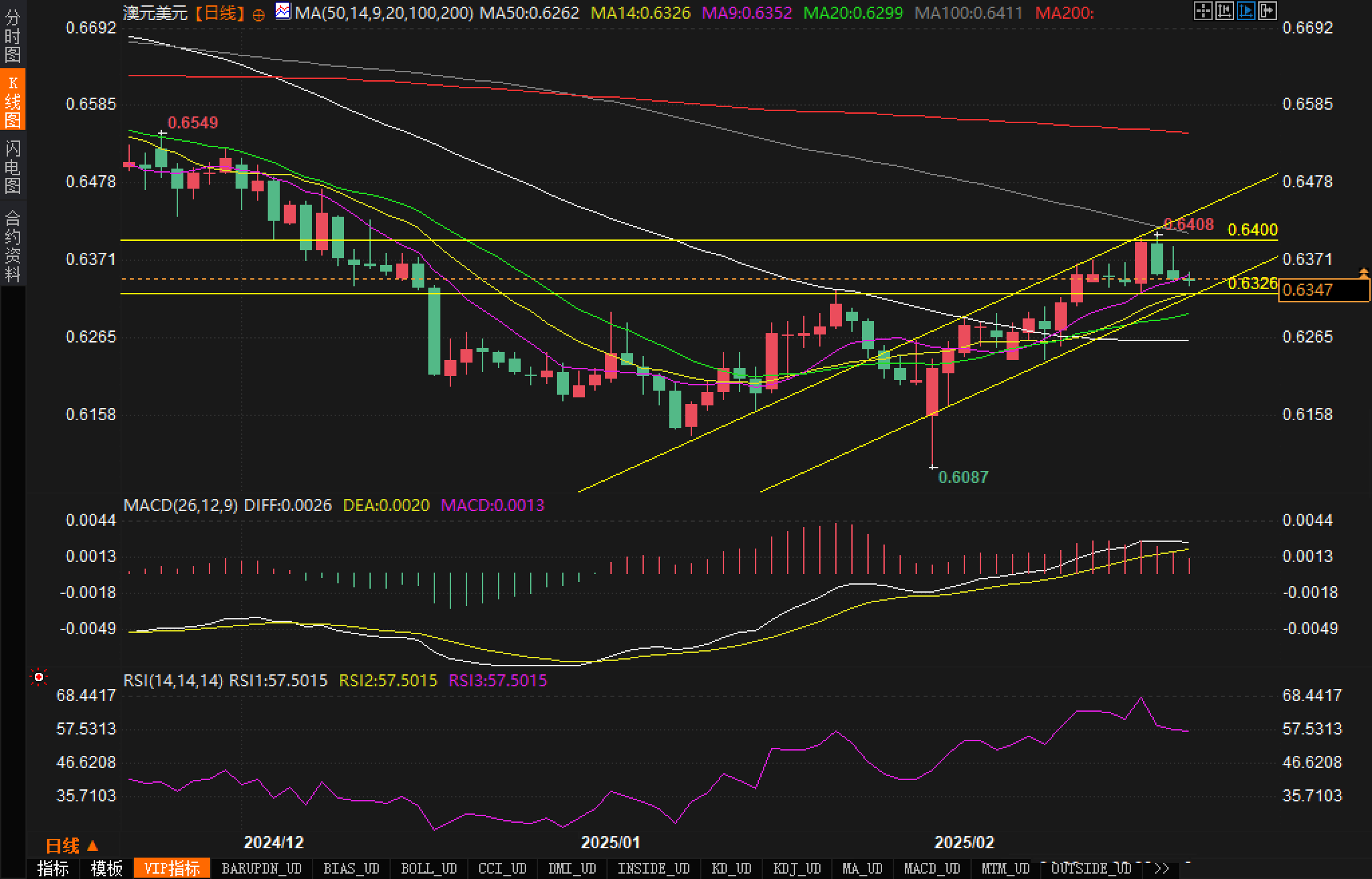
Task: Click the MA100:0.6411 legend value
Action: 968,13
